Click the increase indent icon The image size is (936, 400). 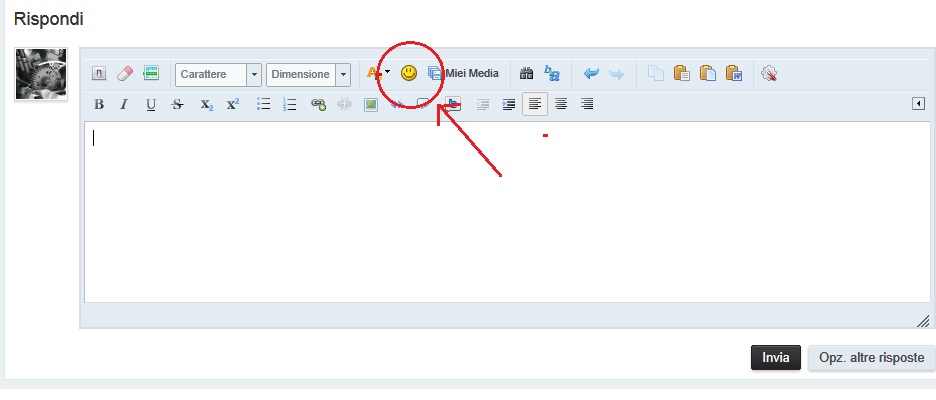click(509, 104)
